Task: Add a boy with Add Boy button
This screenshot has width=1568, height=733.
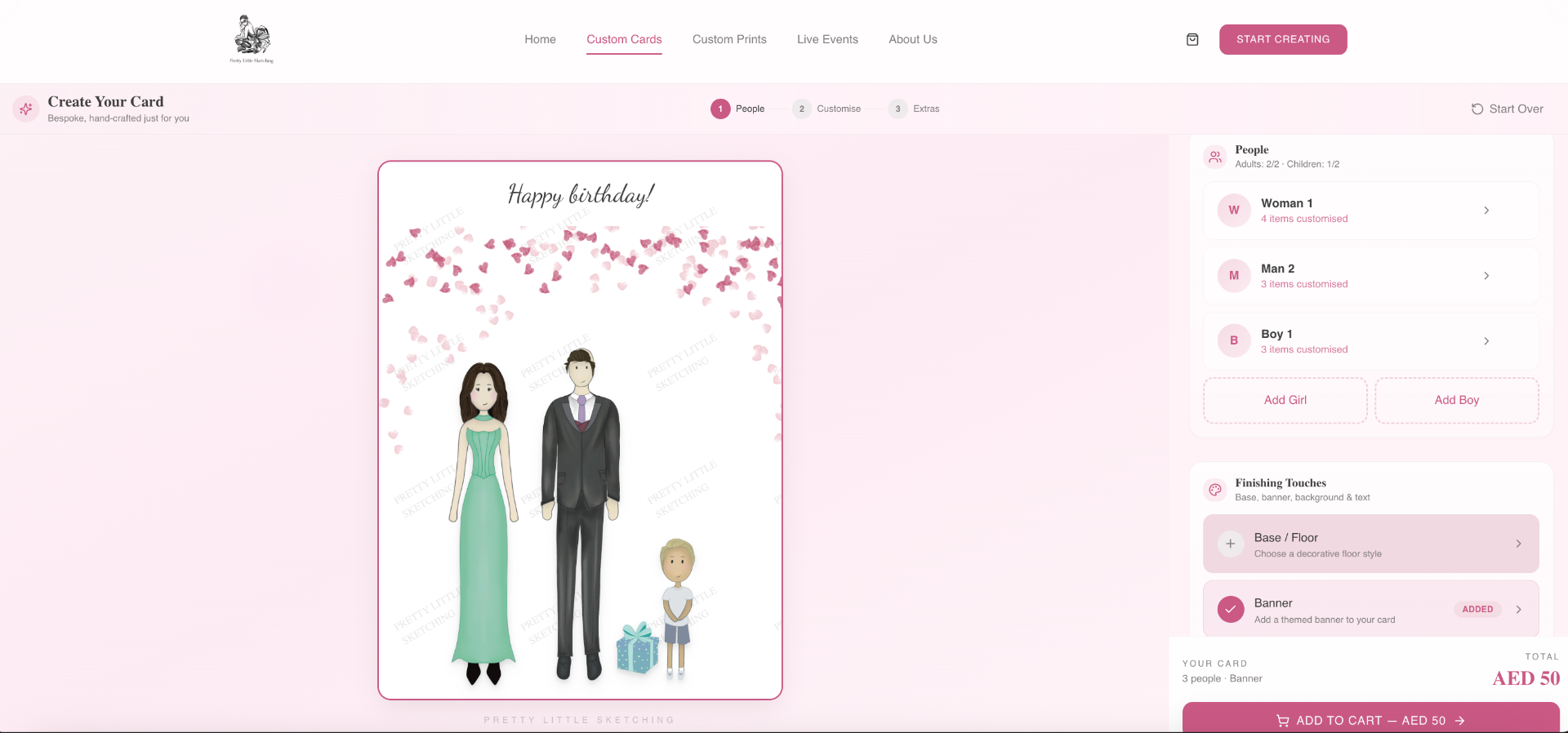Action: click(1457, 400)
